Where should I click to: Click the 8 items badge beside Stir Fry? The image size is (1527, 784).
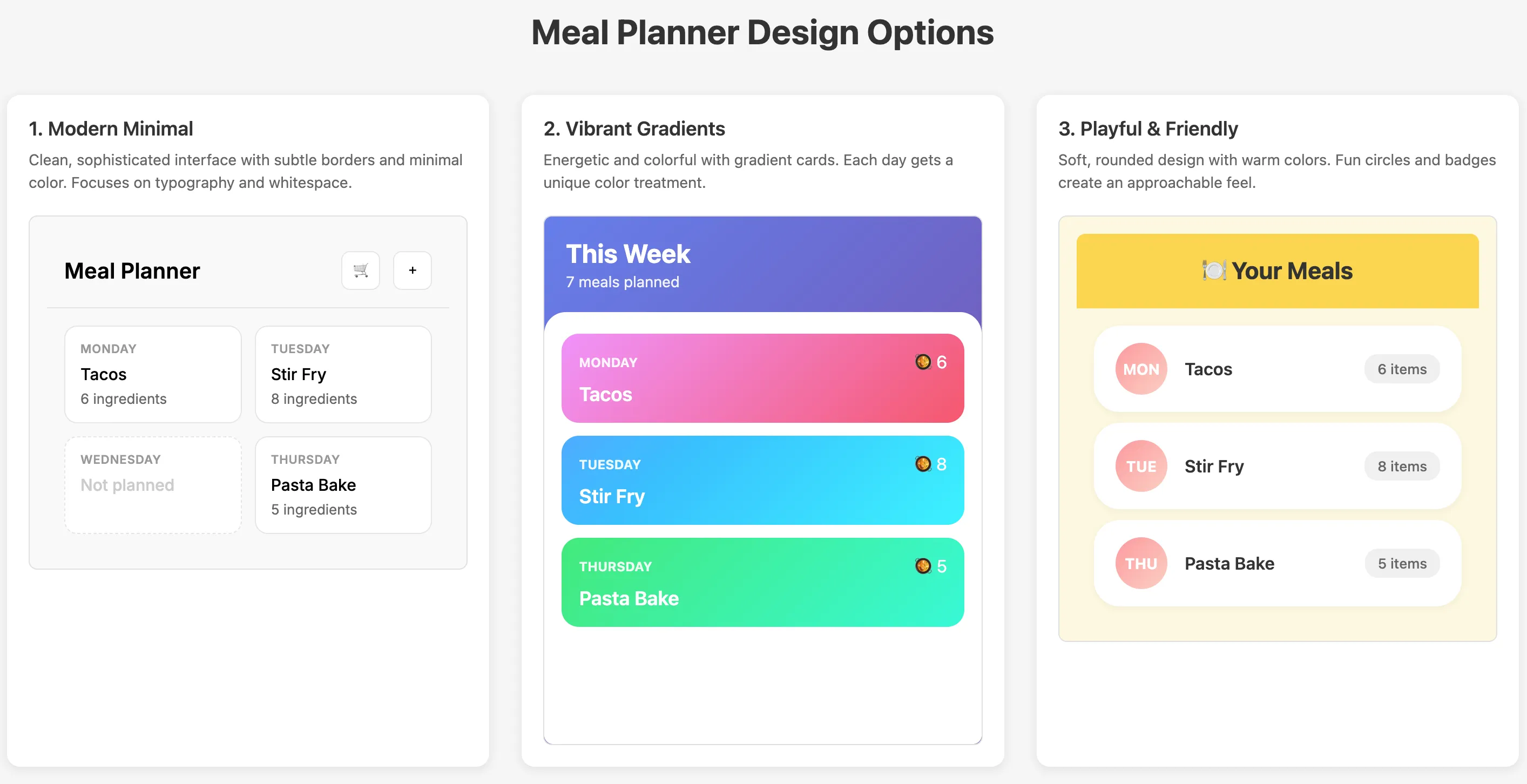point(1401,466)
